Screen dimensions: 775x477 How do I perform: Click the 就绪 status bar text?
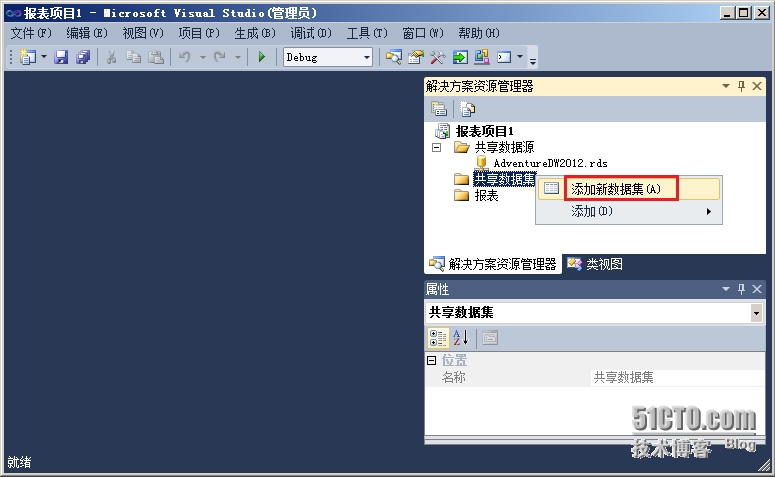[x=19, y=462]
